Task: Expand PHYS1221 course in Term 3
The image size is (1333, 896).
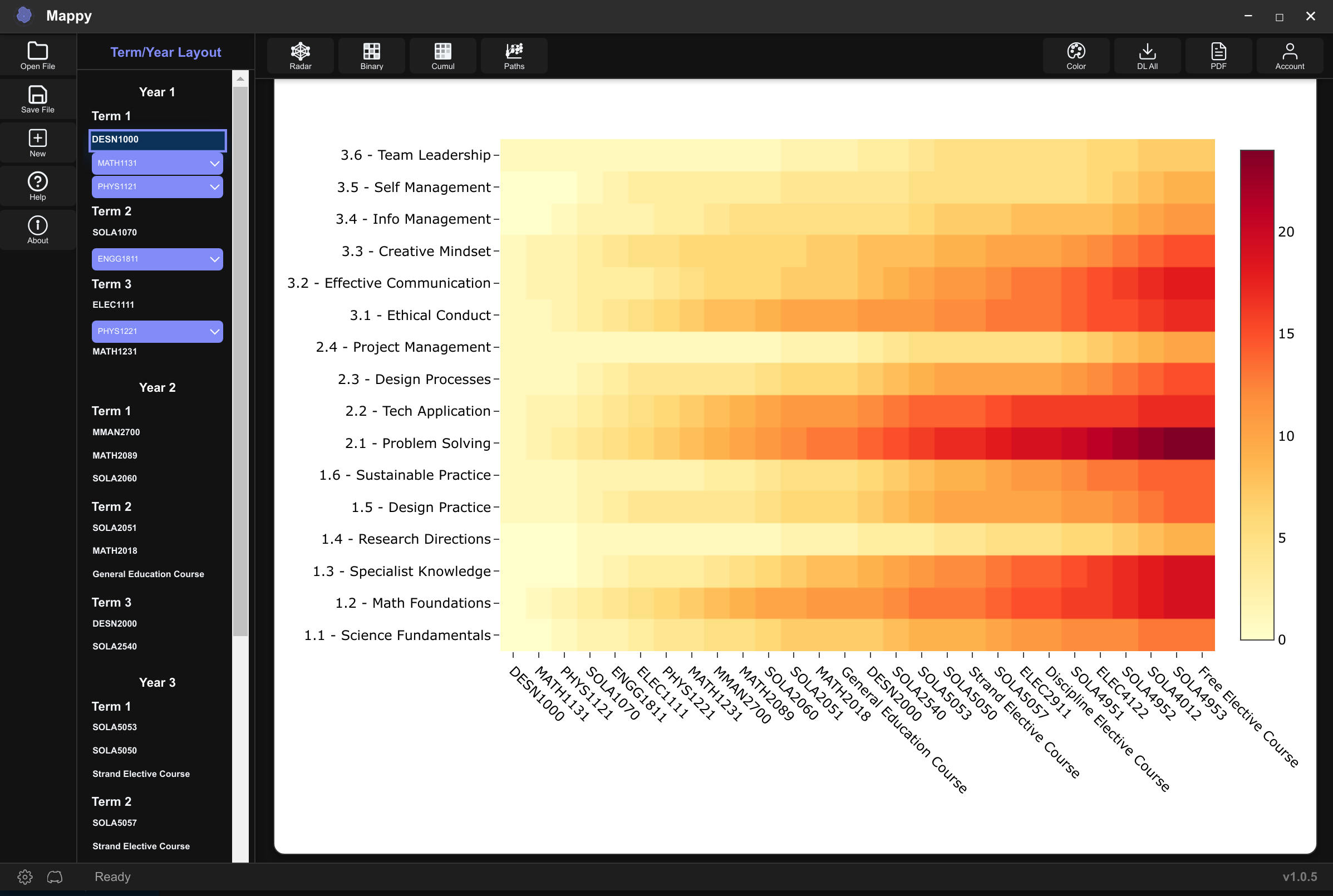Action: (214, 331)
